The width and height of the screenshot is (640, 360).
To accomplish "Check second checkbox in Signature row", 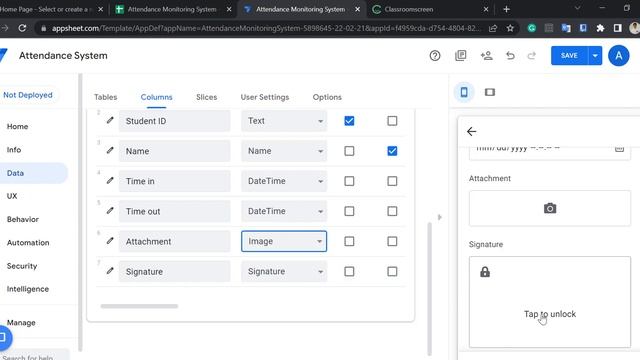I will [x=392, y=271].
